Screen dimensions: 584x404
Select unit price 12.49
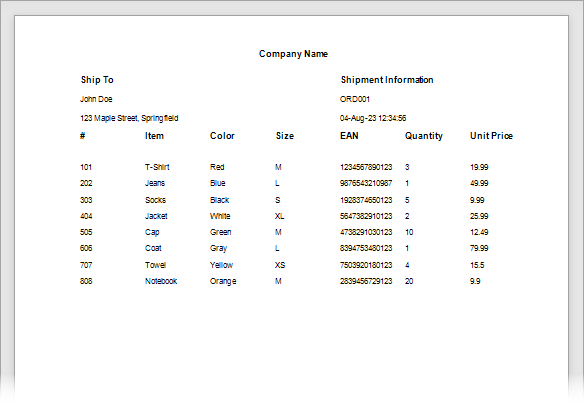coord(479,232)
